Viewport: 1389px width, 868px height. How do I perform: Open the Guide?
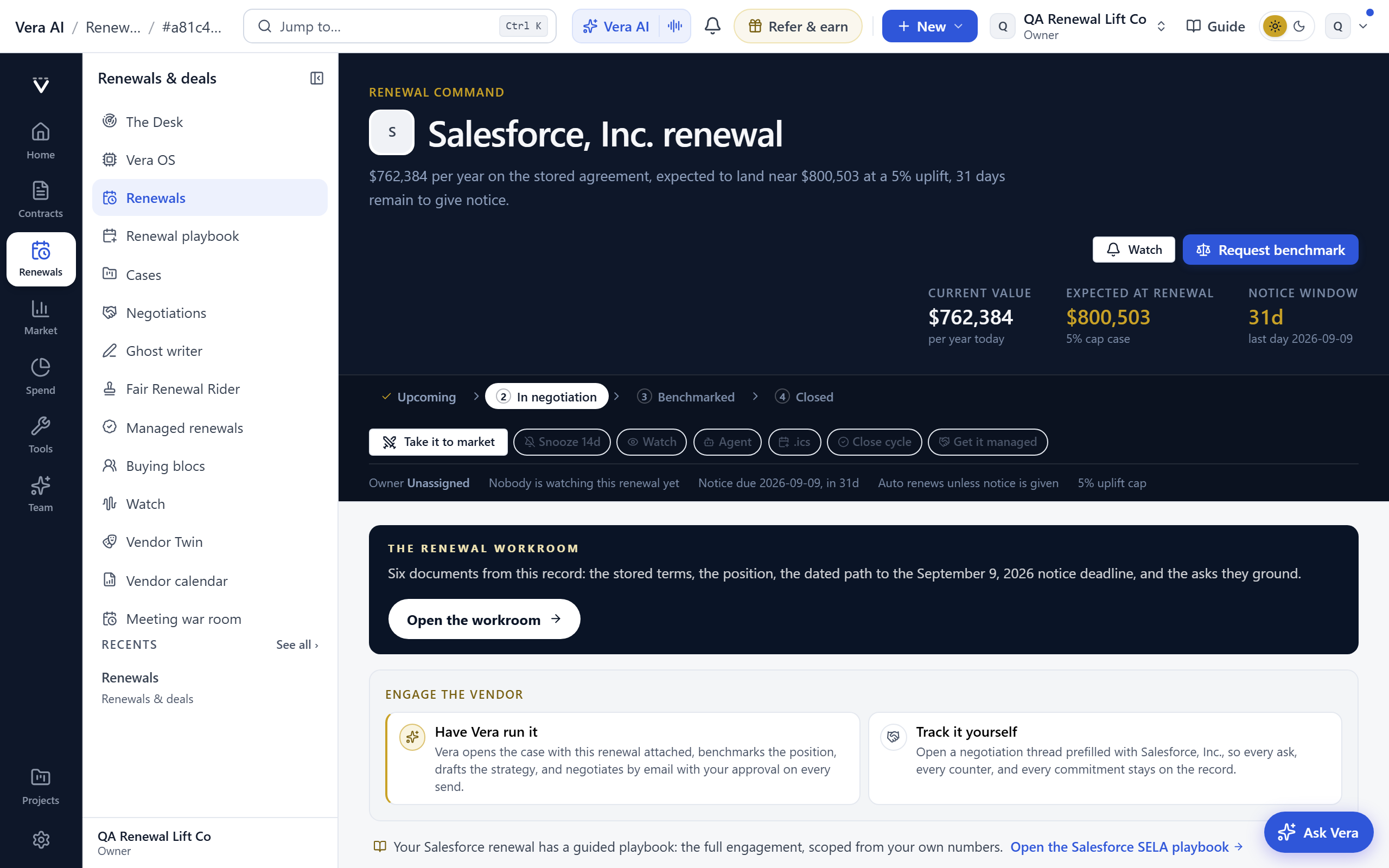[1216, 26]
